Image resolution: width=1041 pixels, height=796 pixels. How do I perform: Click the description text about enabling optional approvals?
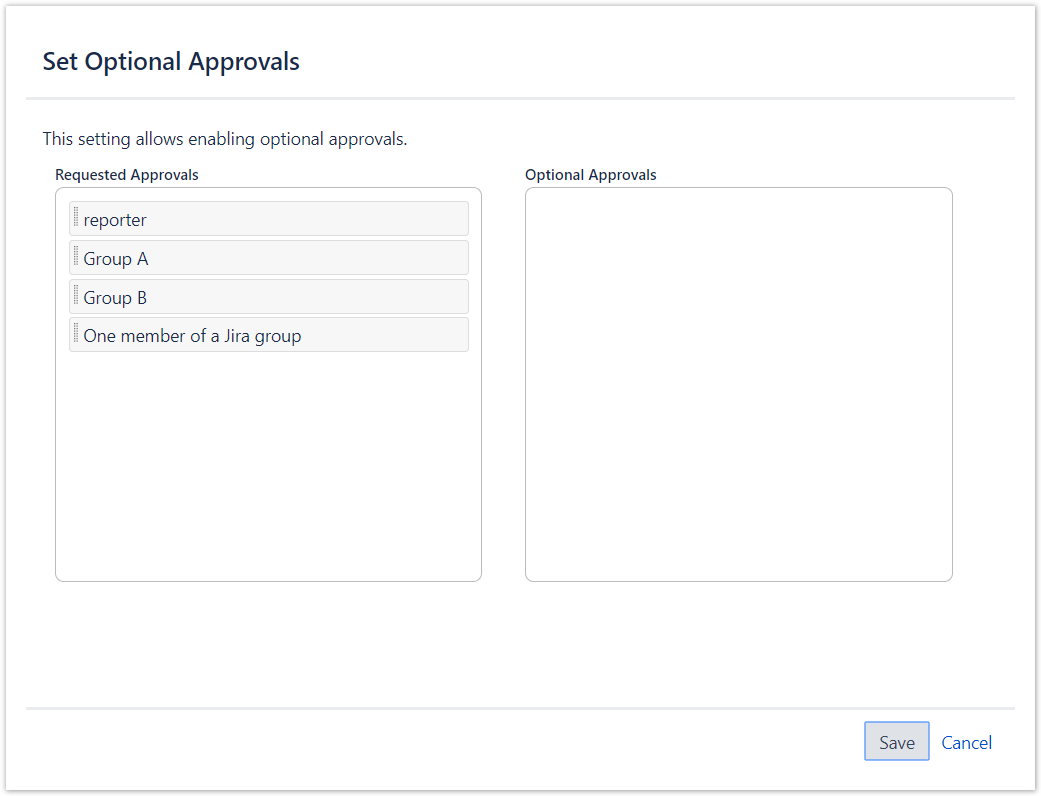point(225,139)
